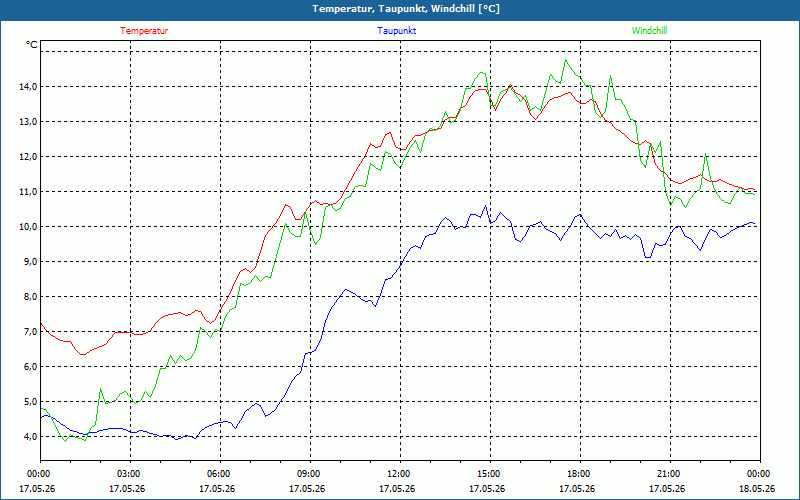Click the '21:00' time label
The image size is (800, 500).
(x=670, y=474)
